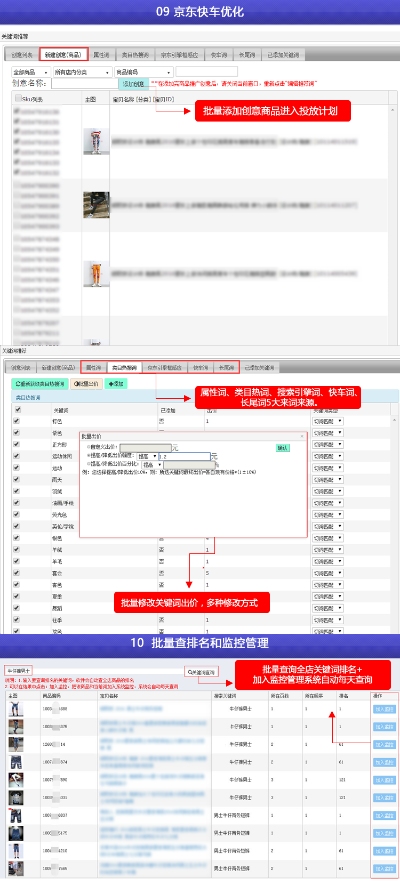Viewport: 400px width, 886px height.
Task: Open the 创建创意(商品) tab in upper panel
Action: point(63,55)
